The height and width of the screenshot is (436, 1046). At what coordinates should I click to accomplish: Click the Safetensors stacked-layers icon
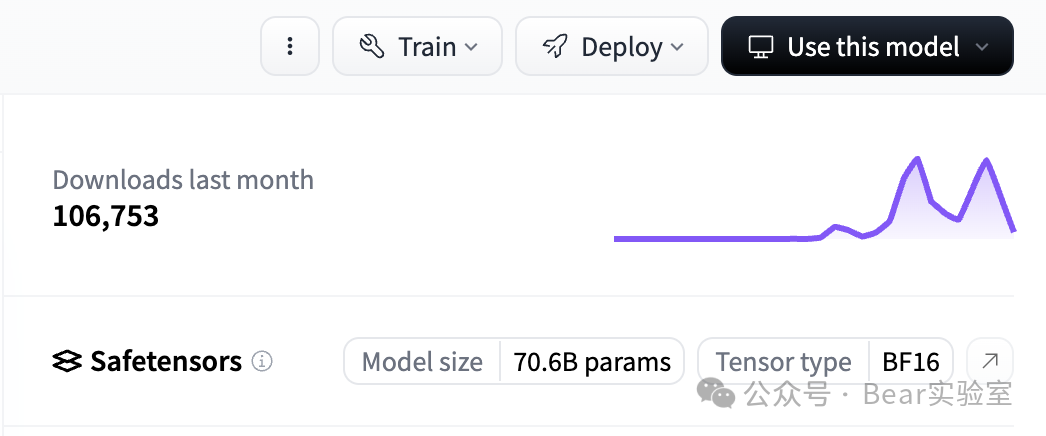click(67, 361)
